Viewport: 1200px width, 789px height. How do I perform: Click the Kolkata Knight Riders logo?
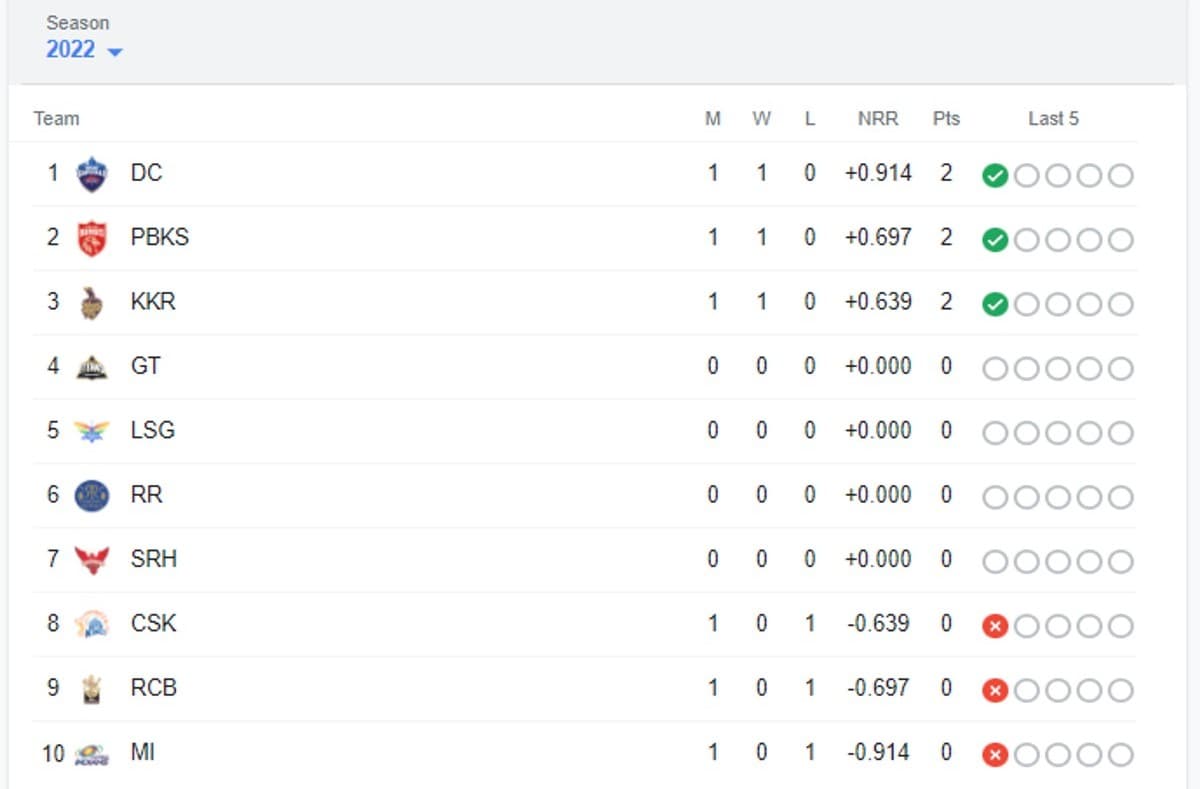click(92, 302)
